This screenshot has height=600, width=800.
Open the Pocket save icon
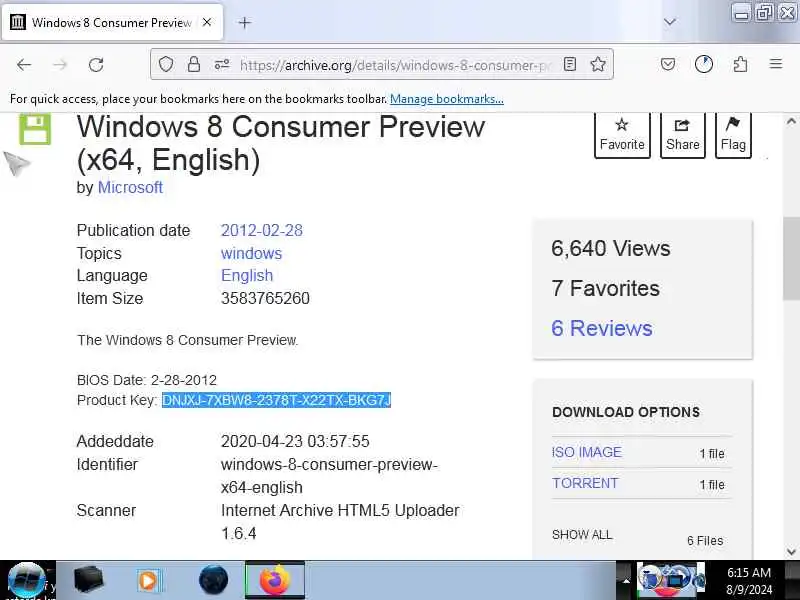[668, 64]
